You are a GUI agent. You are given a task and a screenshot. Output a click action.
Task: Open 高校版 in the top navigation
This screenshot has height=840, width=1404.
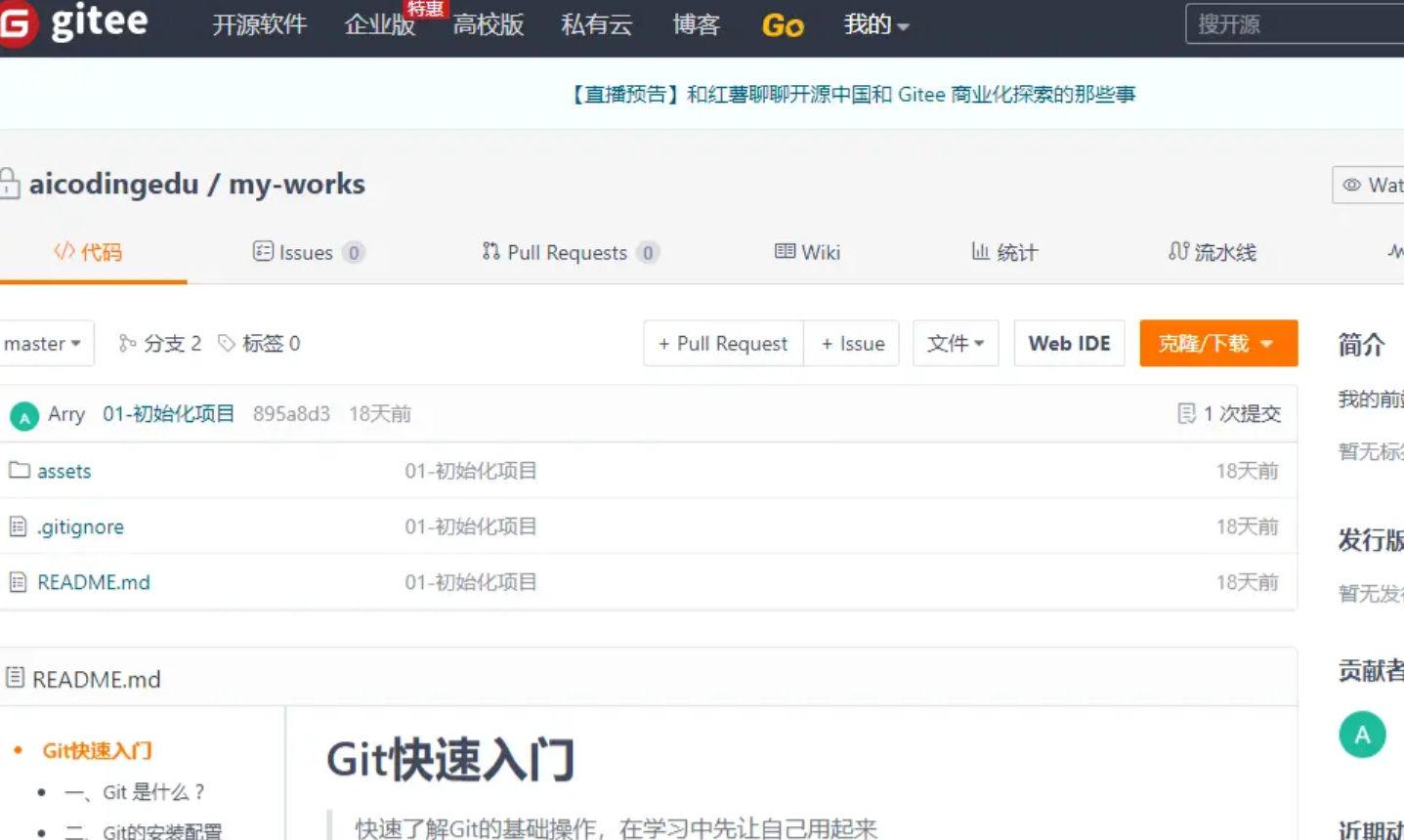489,24
